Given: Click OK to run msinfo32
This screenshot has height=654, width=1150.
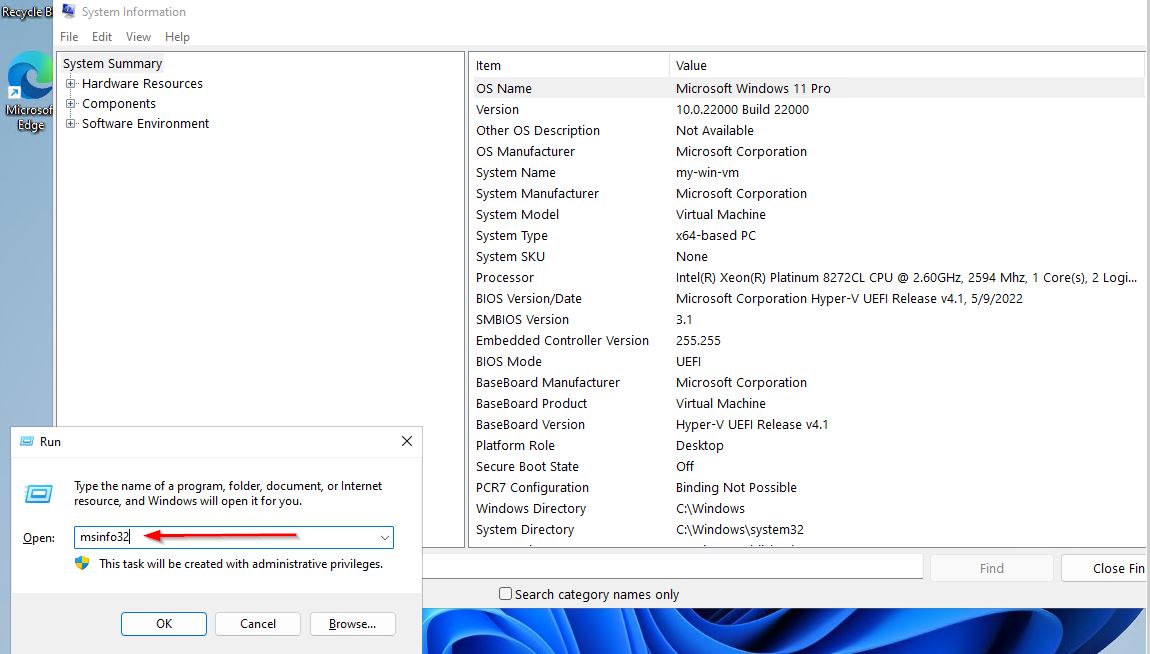Looking at the screenshot, I should click(163, 623).
